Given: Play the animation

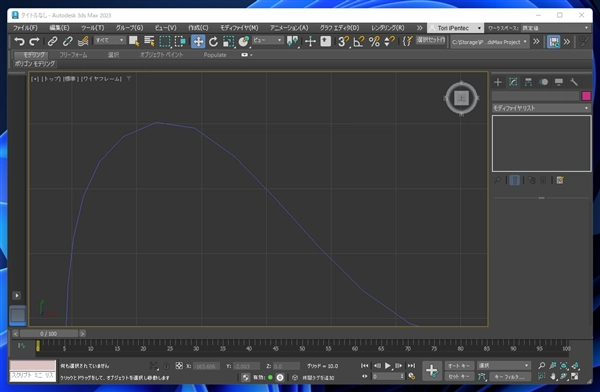Looking at the screenshot, I should [x=388, y=366].
